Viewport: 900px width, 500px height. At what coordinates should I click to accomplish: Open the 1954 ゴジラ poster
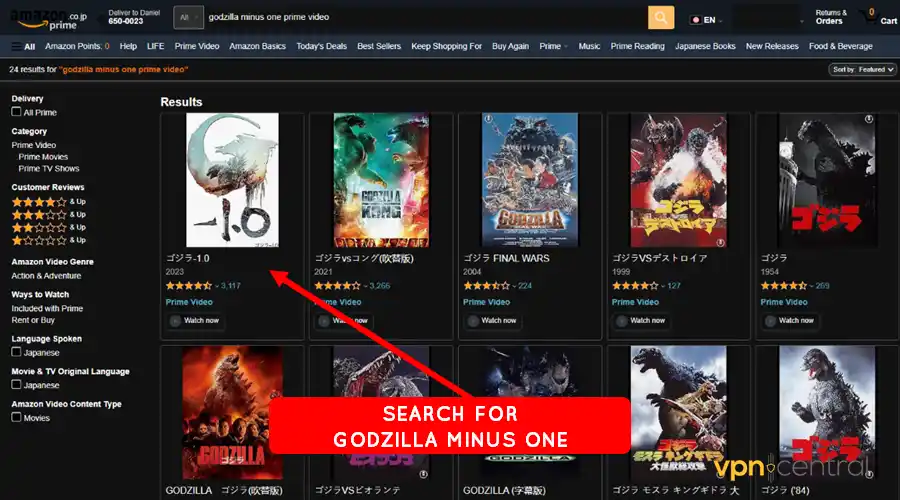pos(827,180)
